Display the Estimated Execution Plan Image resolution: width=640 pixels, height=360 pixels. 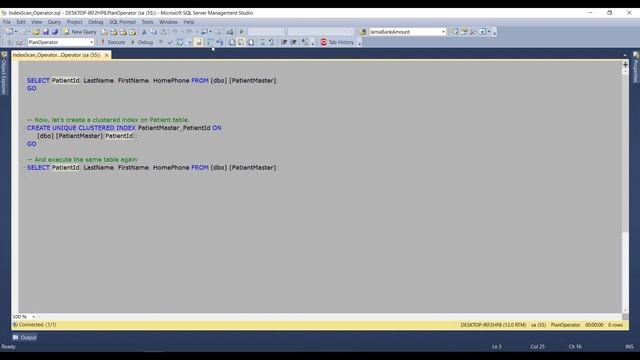pyautogui.click(x=180, y=42)
